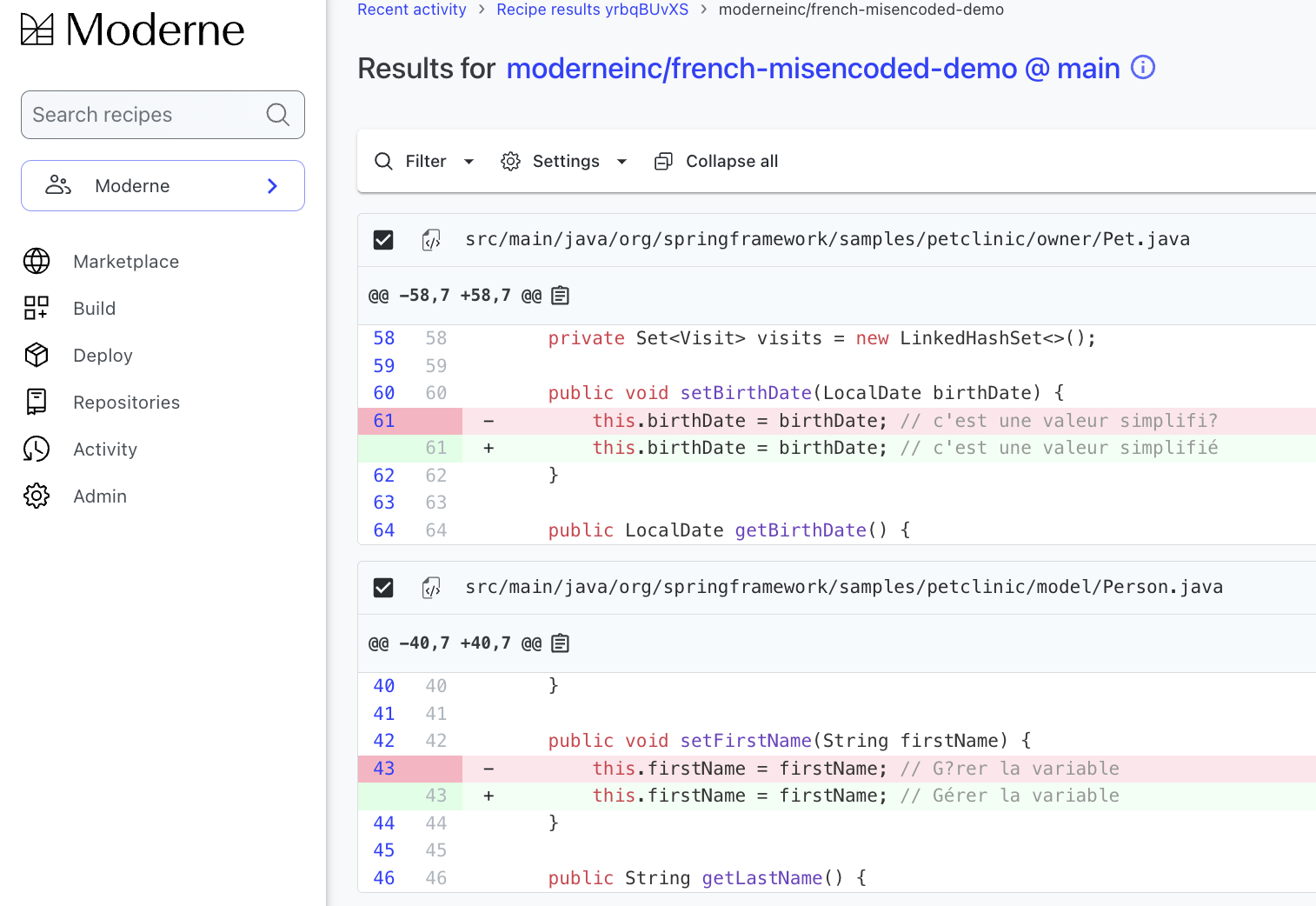The image size is (1316, 906).
Task: Open Deploy cube icon
Action: tap(37, 355)
